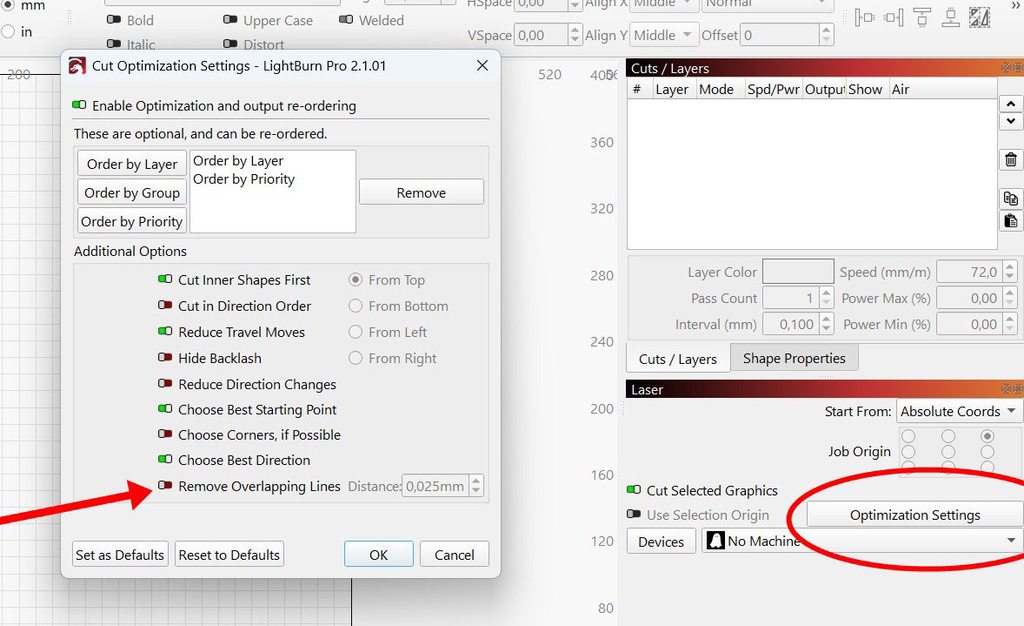Click the Layer column header

(x=672, y=89)
